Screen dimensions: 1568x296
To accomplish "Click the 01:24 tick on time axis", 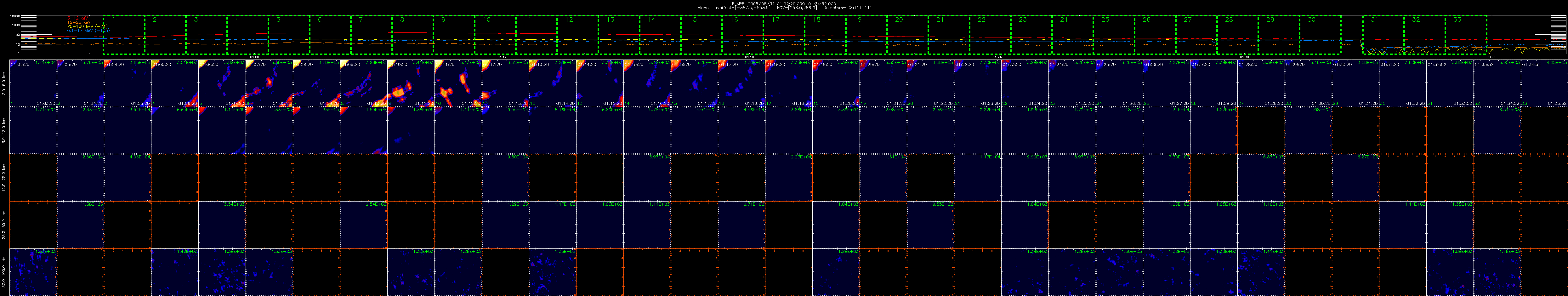I will coord(997,57).
